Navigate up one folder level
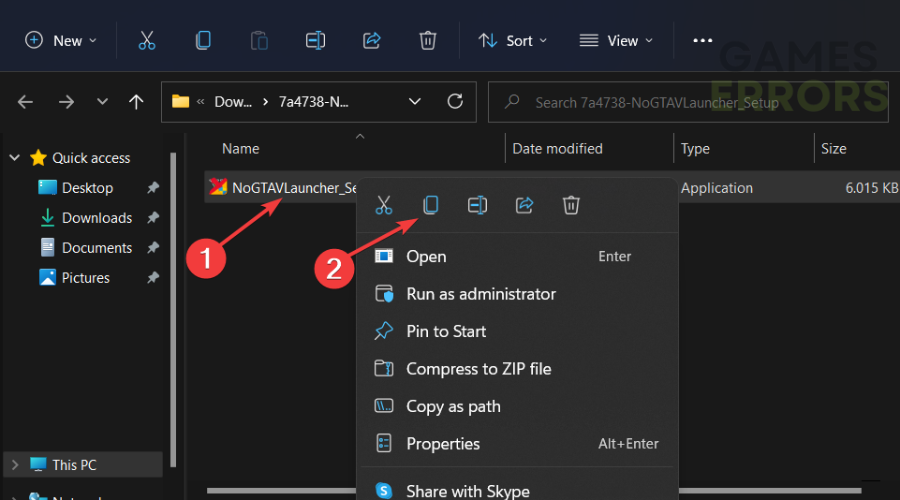Screen dimensions: 900x500 pyautogui.click(x=137, y=101)
